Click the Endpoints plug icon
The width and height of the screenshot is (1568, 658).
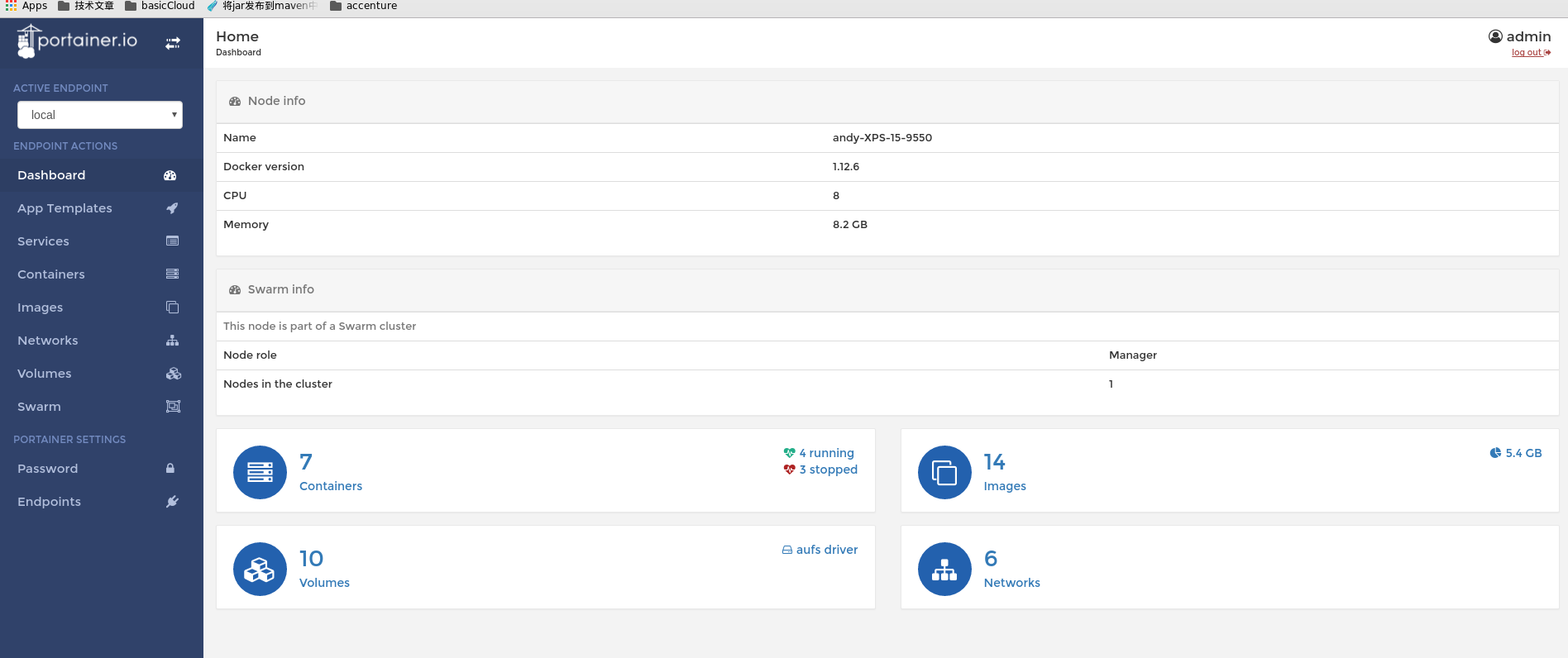point(172,502)
